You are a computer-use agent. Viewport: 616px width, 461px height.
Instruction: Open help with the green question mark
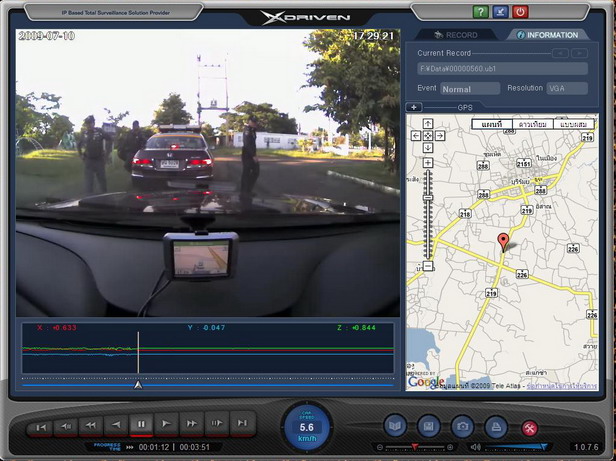click(x=480, y=12)
